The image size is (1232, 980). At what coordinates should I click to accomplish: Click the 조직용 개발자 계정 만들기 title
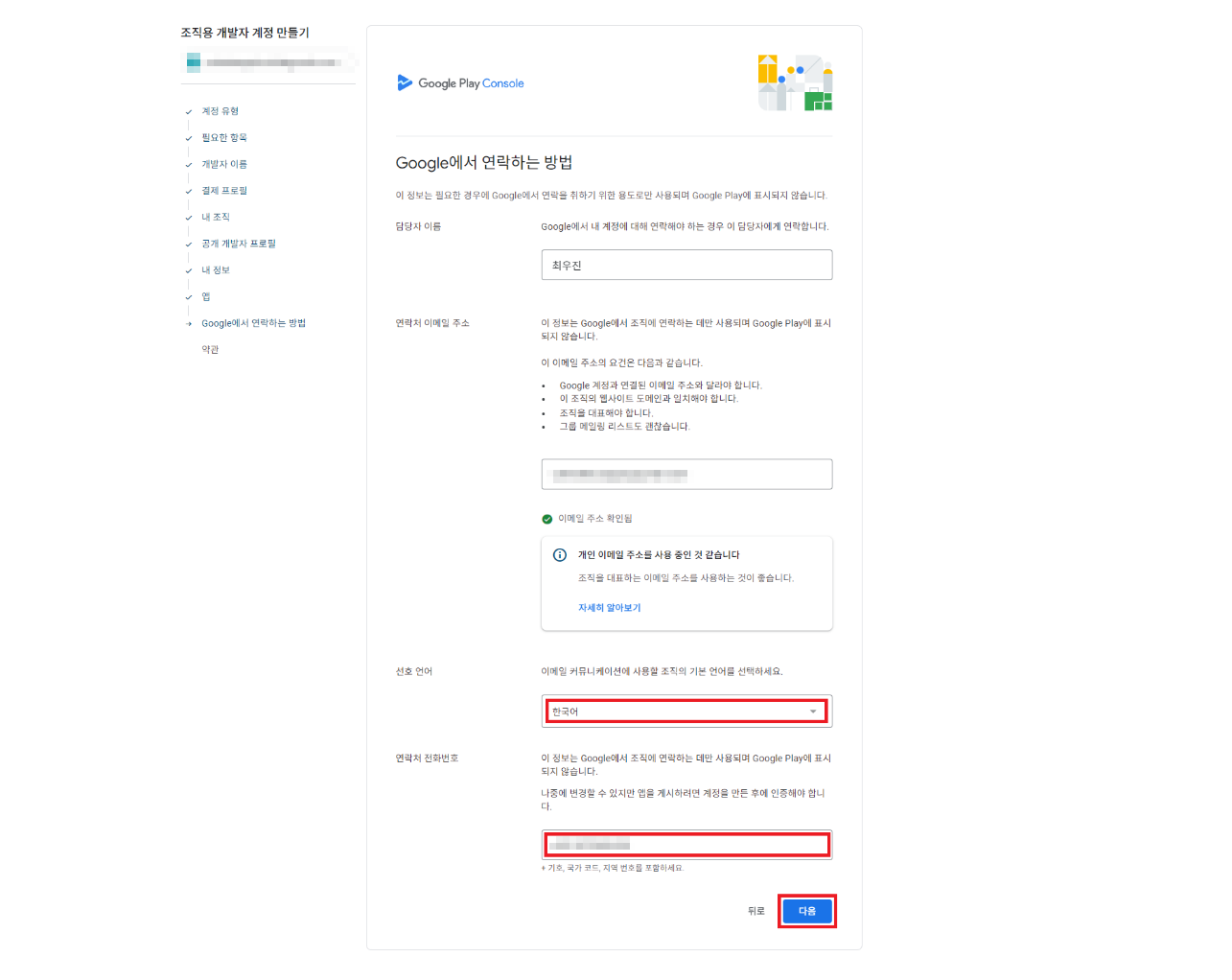pyautogui.click(x=245, y=33)
